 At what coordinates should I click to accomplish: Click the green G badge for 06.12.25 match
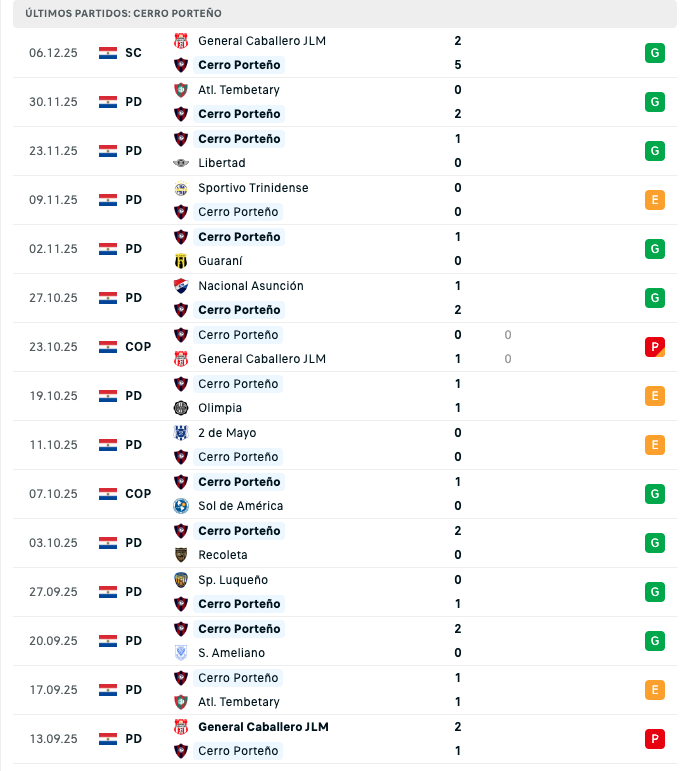(x=655, y=53)
